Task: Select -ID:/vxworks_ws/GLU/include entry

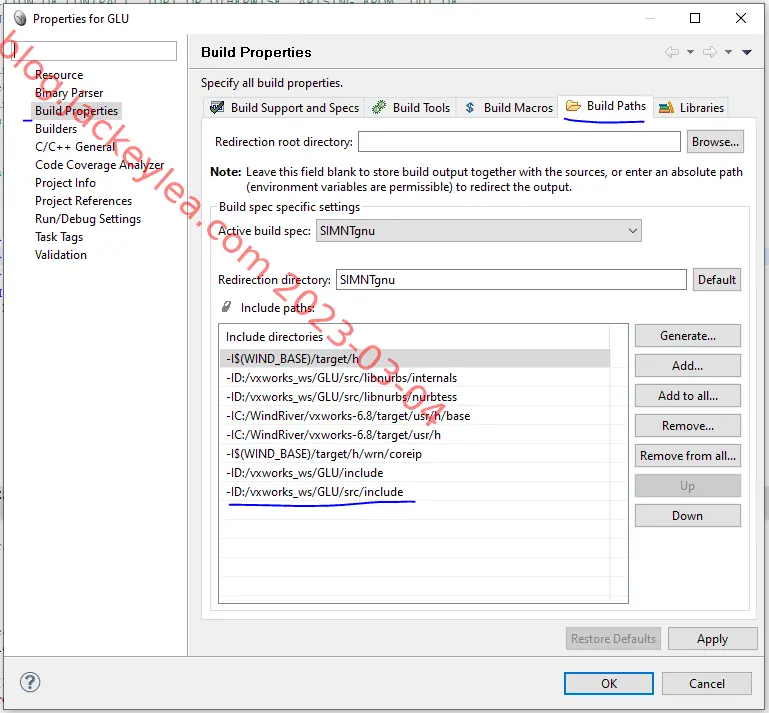Action: [x=415, y=473]
